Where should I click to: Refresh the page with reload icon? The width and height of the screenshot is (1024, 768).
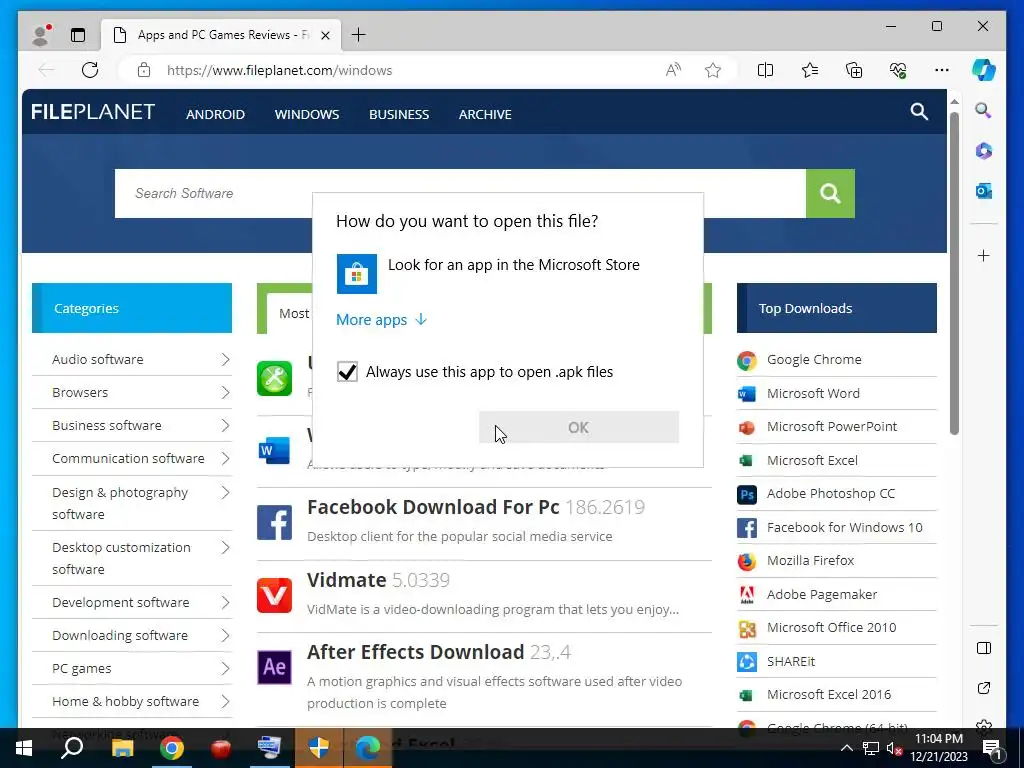(x=90, y=70)
